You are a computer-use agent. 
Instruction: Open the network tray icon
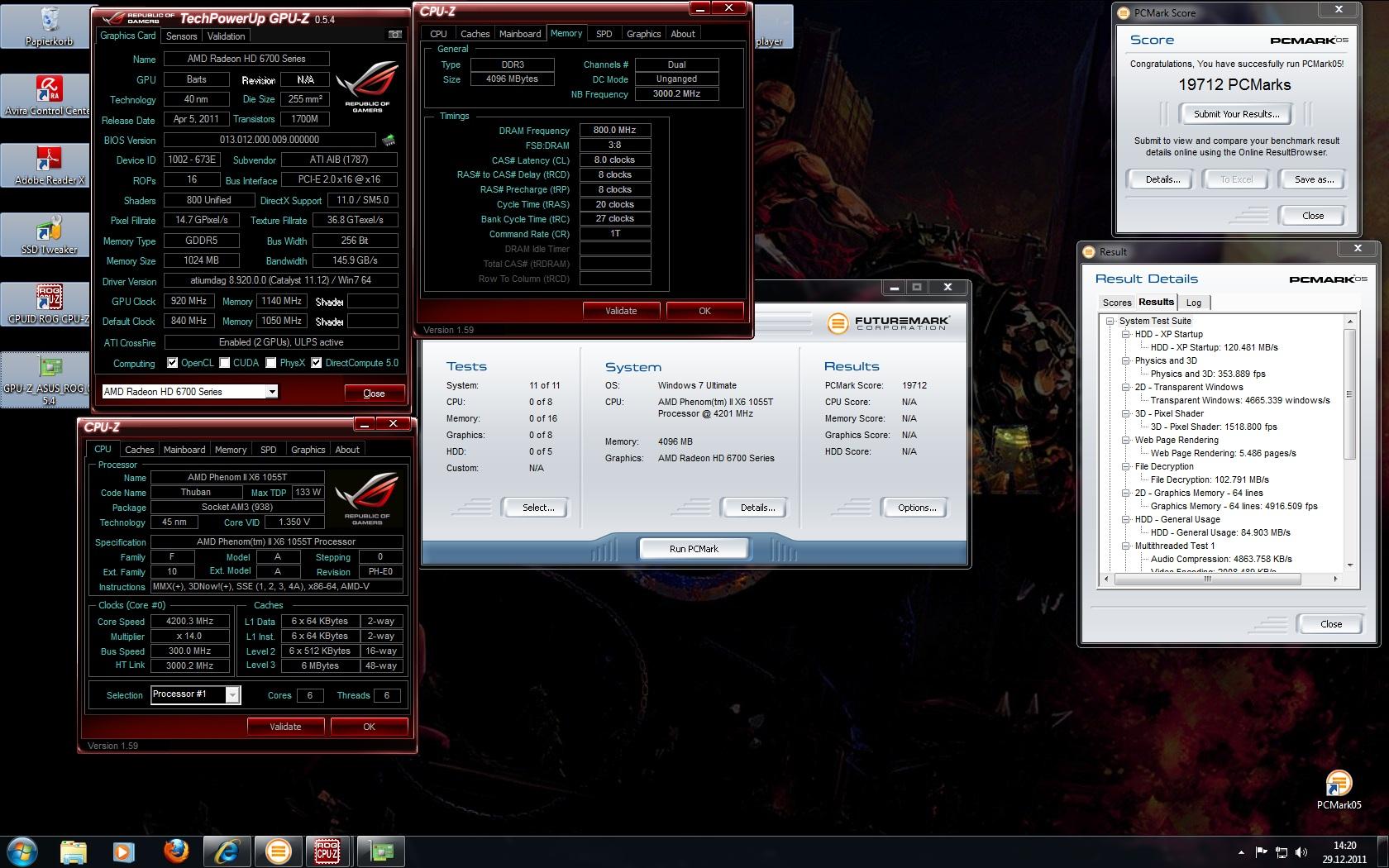(1282, 852)
